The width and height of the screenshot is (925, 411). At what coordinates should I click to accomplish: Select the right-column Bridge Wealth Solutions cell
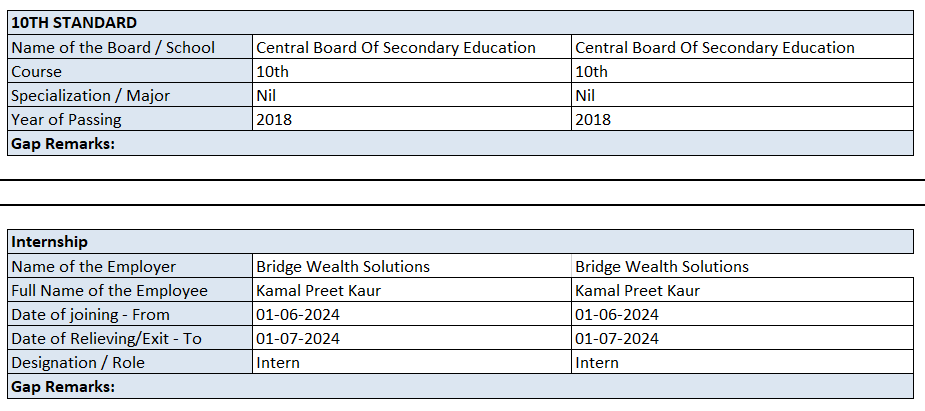coord(662,266)
